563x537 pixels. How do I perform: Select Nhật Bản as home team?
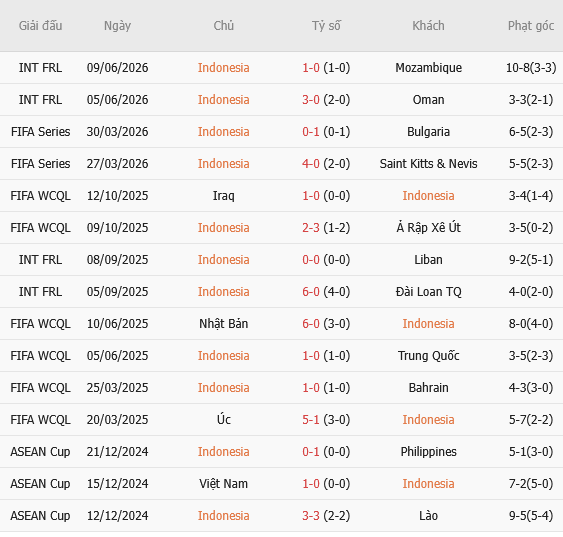[x=223, y=323]
